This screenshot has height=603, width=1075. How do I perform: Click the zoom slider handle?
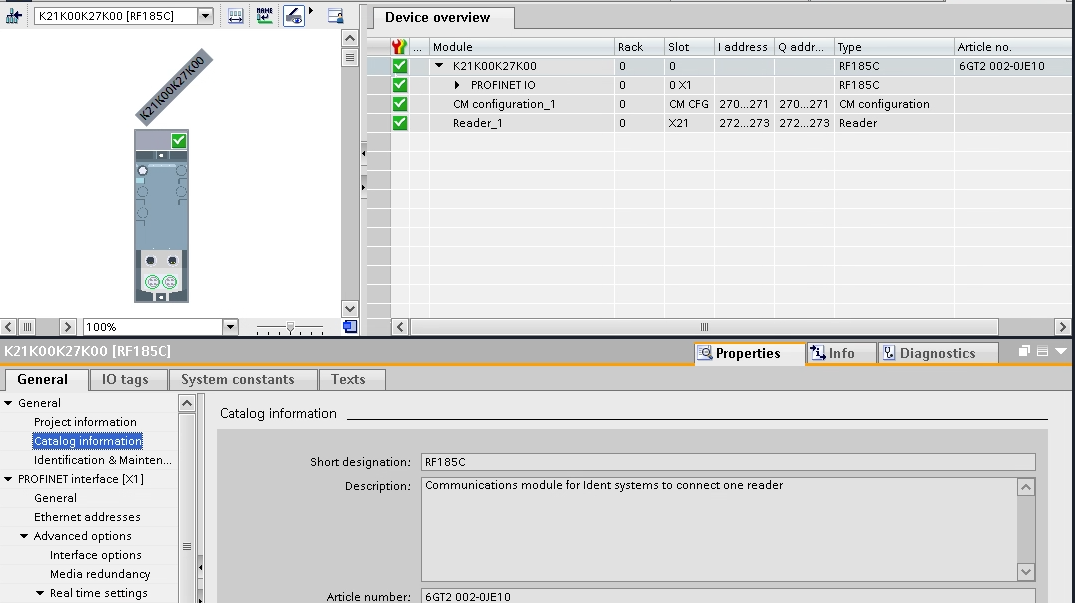coord(290,328)
